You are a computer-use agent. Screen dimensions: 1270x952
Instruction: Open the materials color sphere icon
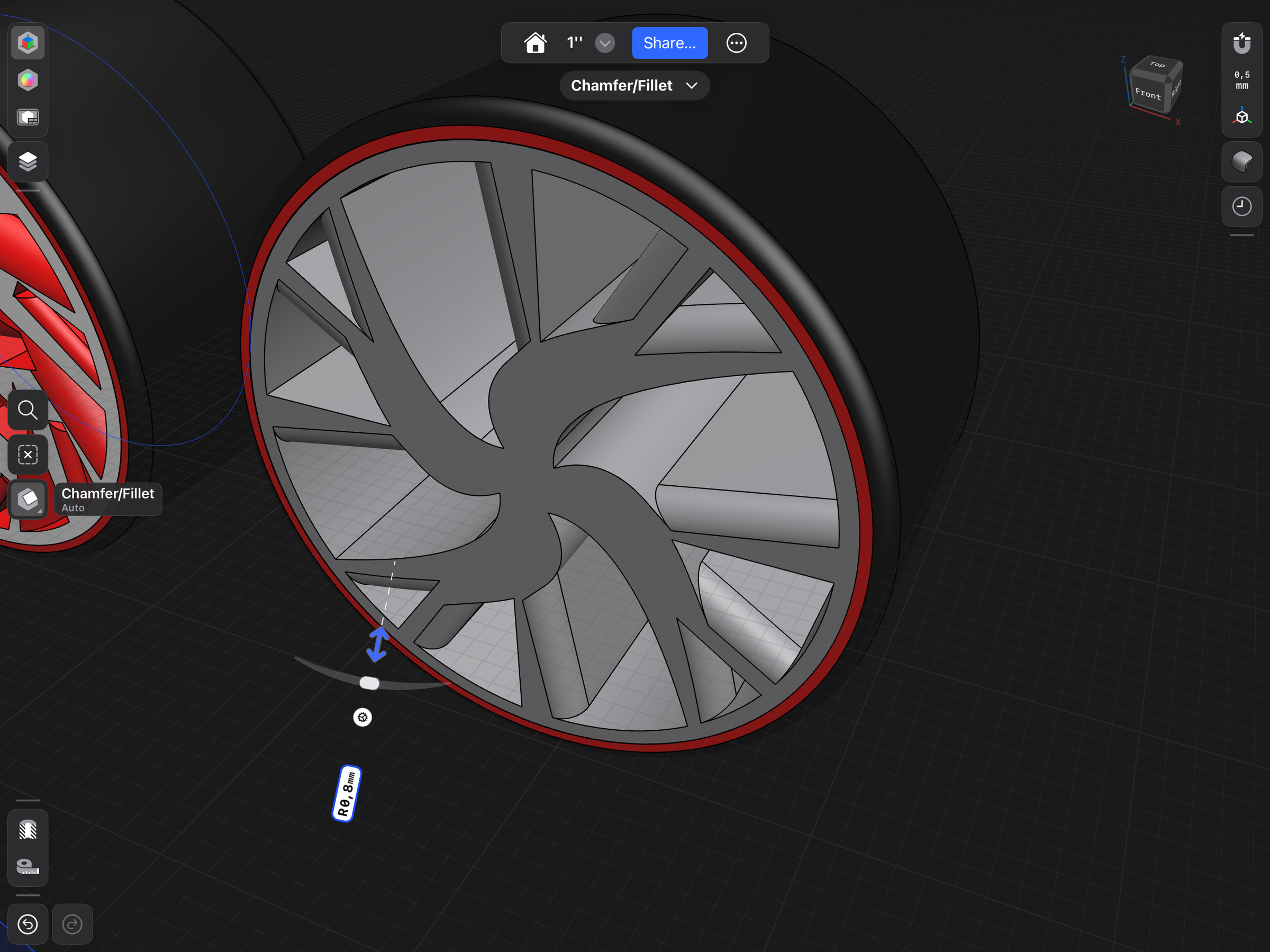click(28, 80)
